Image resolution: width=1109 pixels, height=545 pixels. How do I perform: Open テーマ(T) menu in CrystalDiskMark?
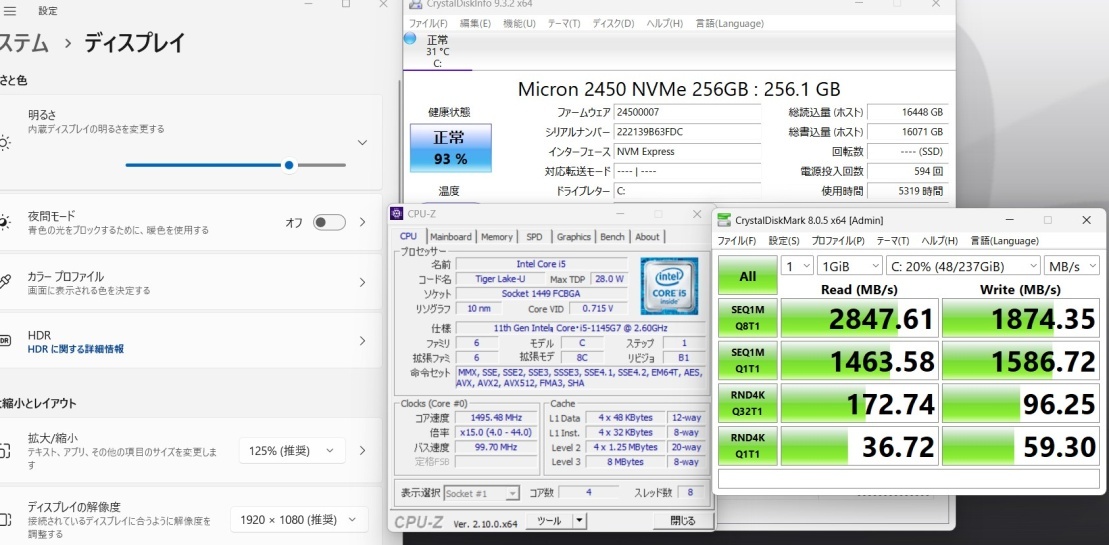click(x=893, y=241)
